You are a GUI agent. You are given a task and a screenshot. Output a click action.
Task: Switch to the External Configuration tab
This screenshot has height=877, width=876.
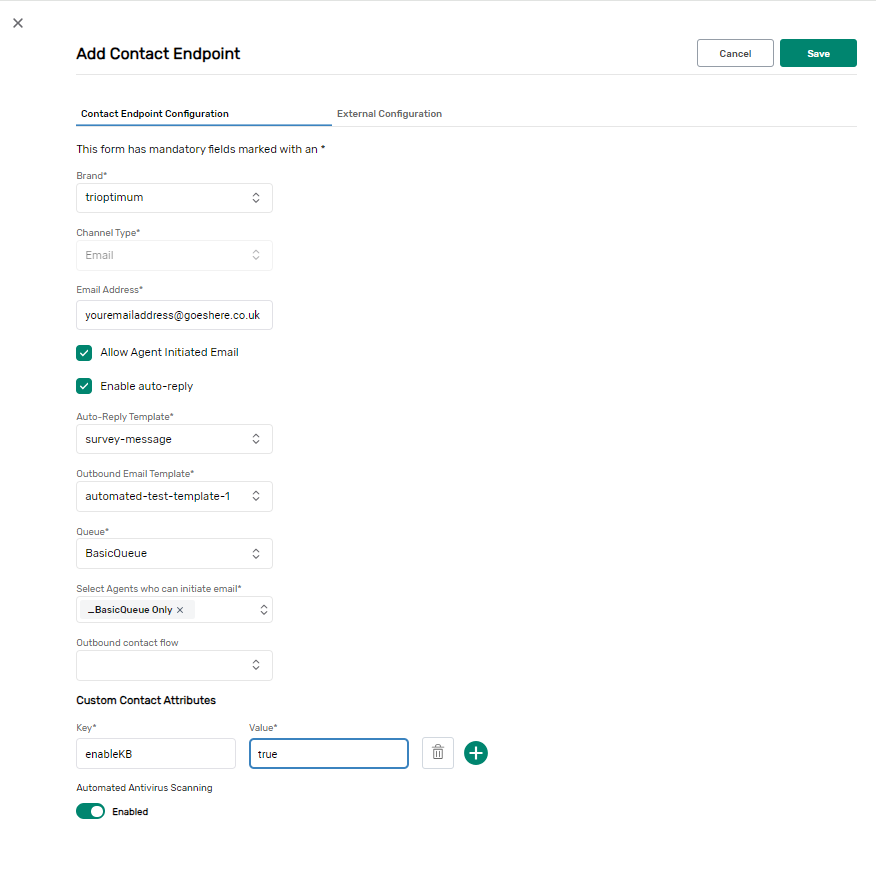pos(389,114)
